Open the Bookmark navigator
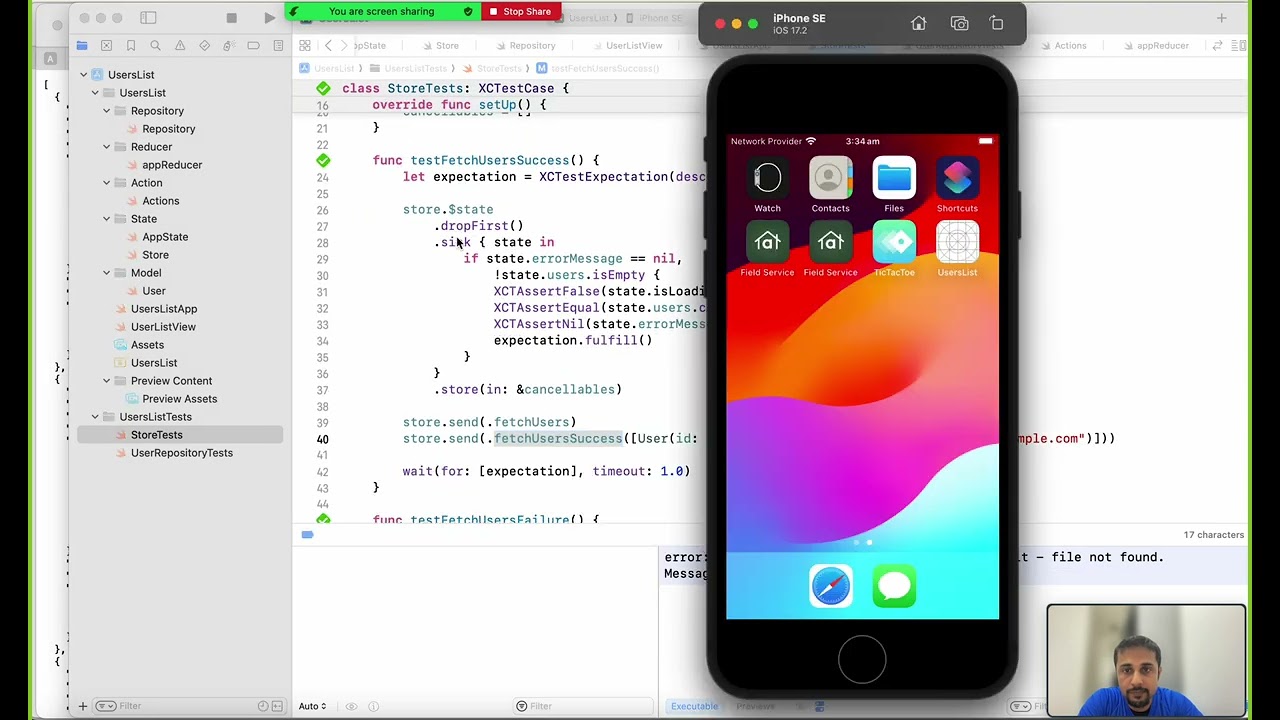Screen dimensions: 1280x720 pyautogui.click(x=131, y=45)
